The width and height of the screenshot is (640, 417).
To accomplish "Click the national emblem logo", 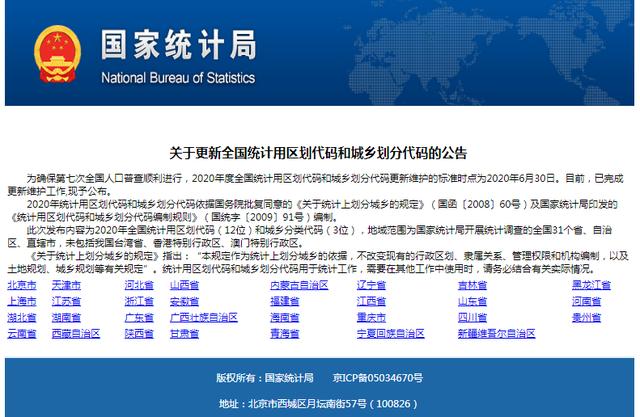I will (x=57, y=54).
